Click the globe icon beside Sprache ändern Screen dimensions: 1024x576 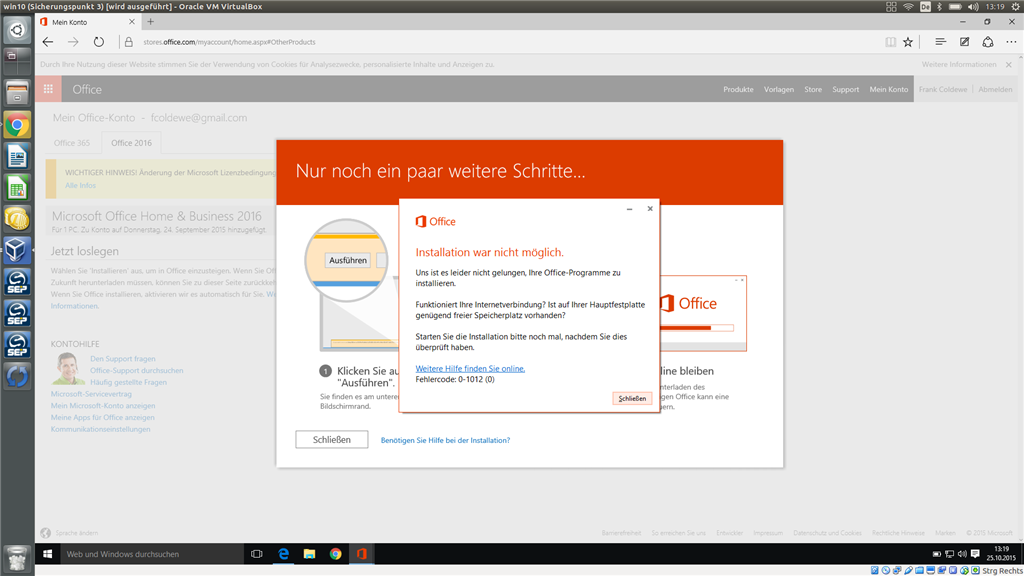pyautogui.click(x=45, y=533)
